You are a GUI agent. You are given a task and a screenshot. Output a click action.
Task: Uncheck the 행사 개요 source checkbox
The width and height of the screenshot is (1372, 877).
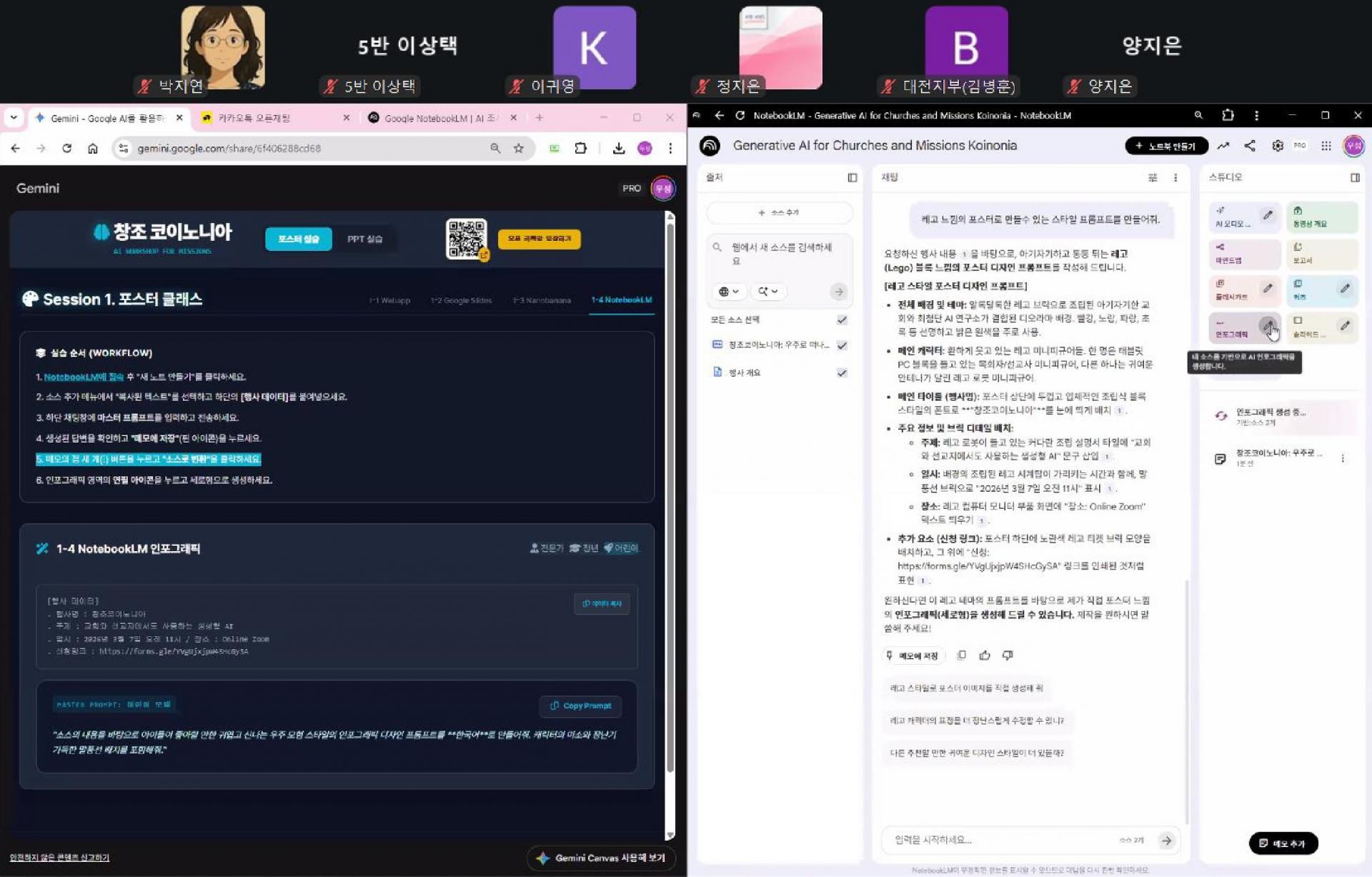point(842,372)
